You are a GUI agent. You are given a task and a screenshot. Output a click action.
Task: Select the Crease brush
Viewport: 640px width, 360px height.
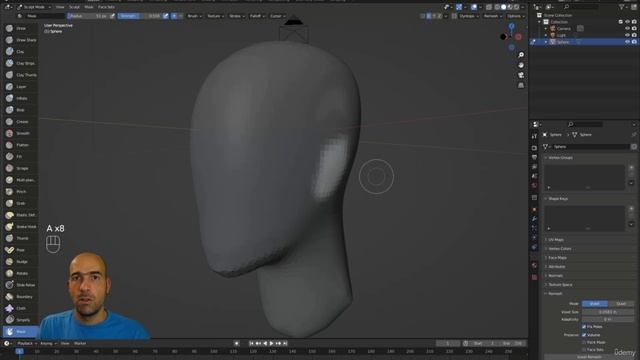pyautogui.click(x=20, y=122)
